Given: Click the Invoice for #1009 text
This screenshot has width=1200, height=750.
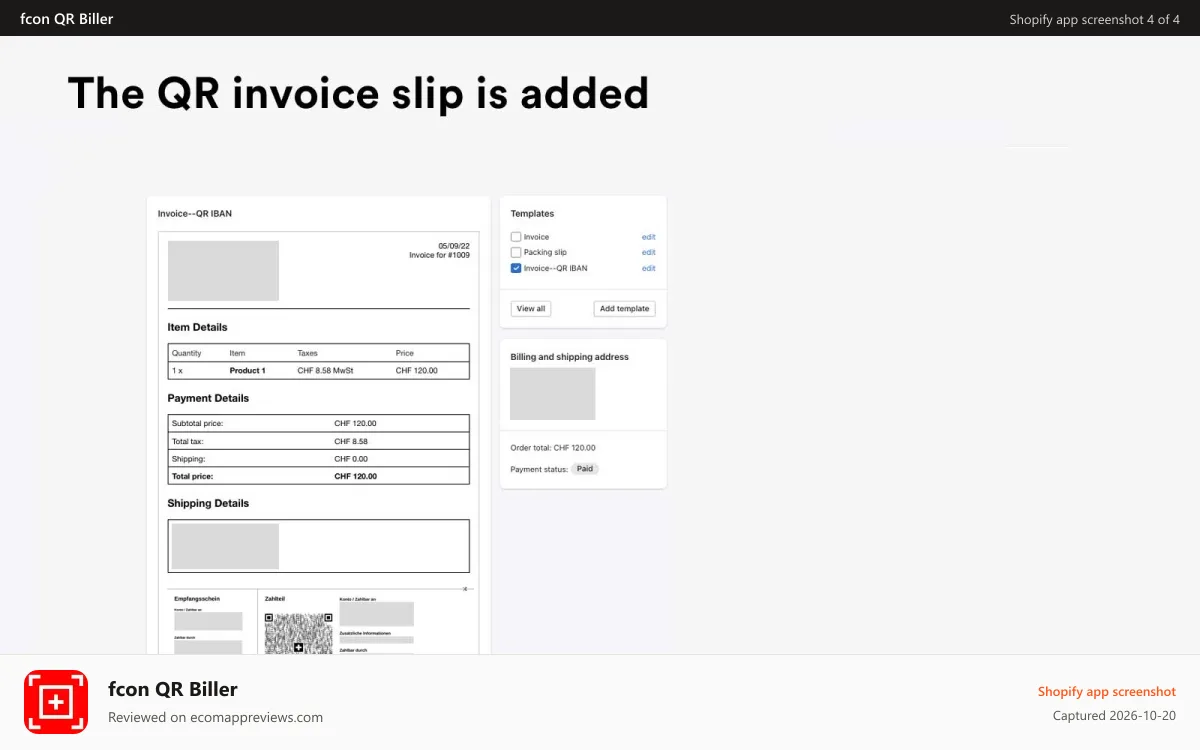Looking at the screenshot, I should click(439, 255).
